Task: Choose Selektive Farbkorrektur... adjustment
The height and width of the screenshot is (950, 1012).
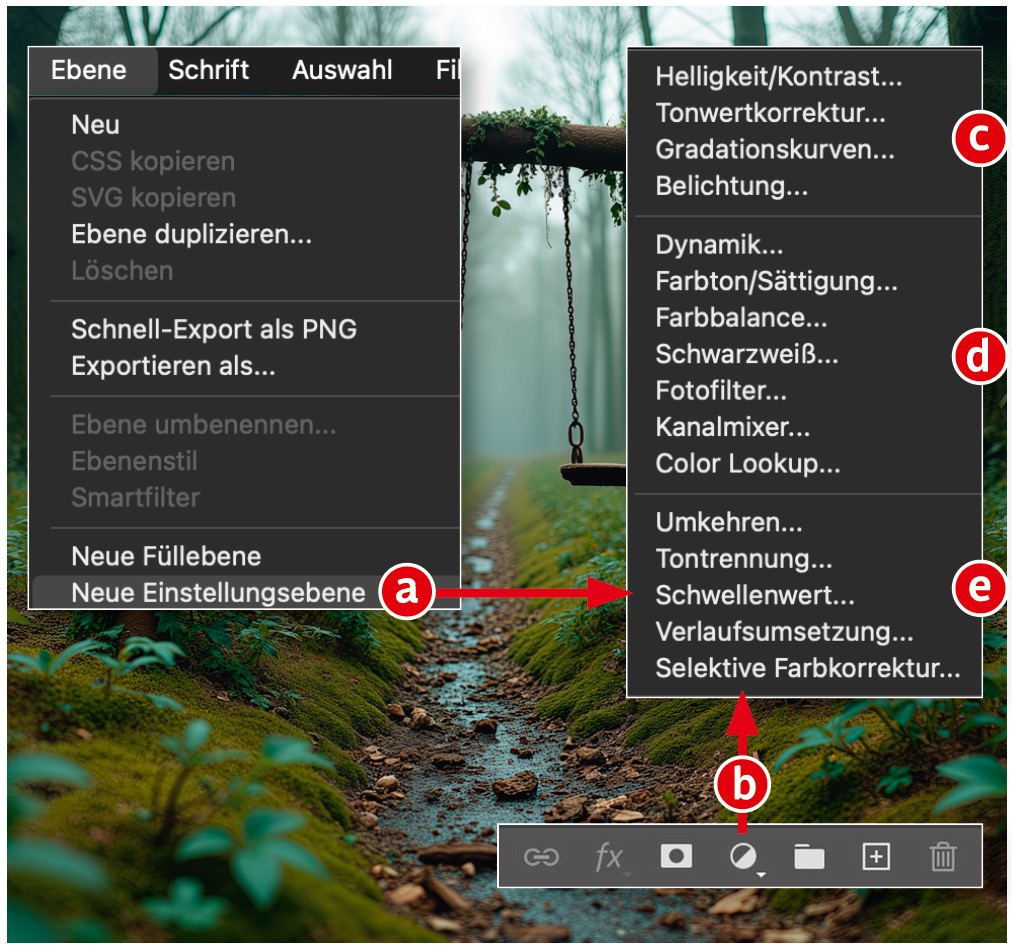Action: pyautogui.click(x=808, y=668)
